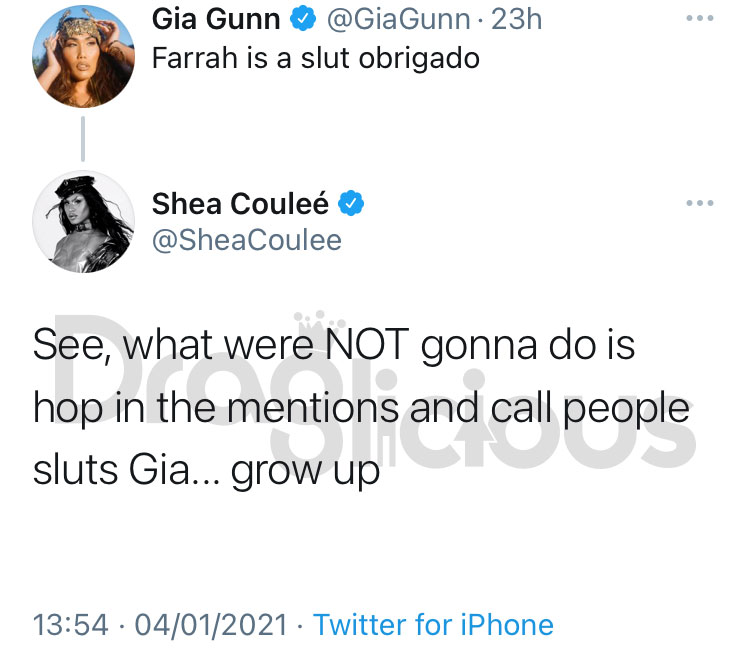Viewport: 750px width, 650px height.
Task: Click Gia Gunn's verified badge
Action: (303, 19)
